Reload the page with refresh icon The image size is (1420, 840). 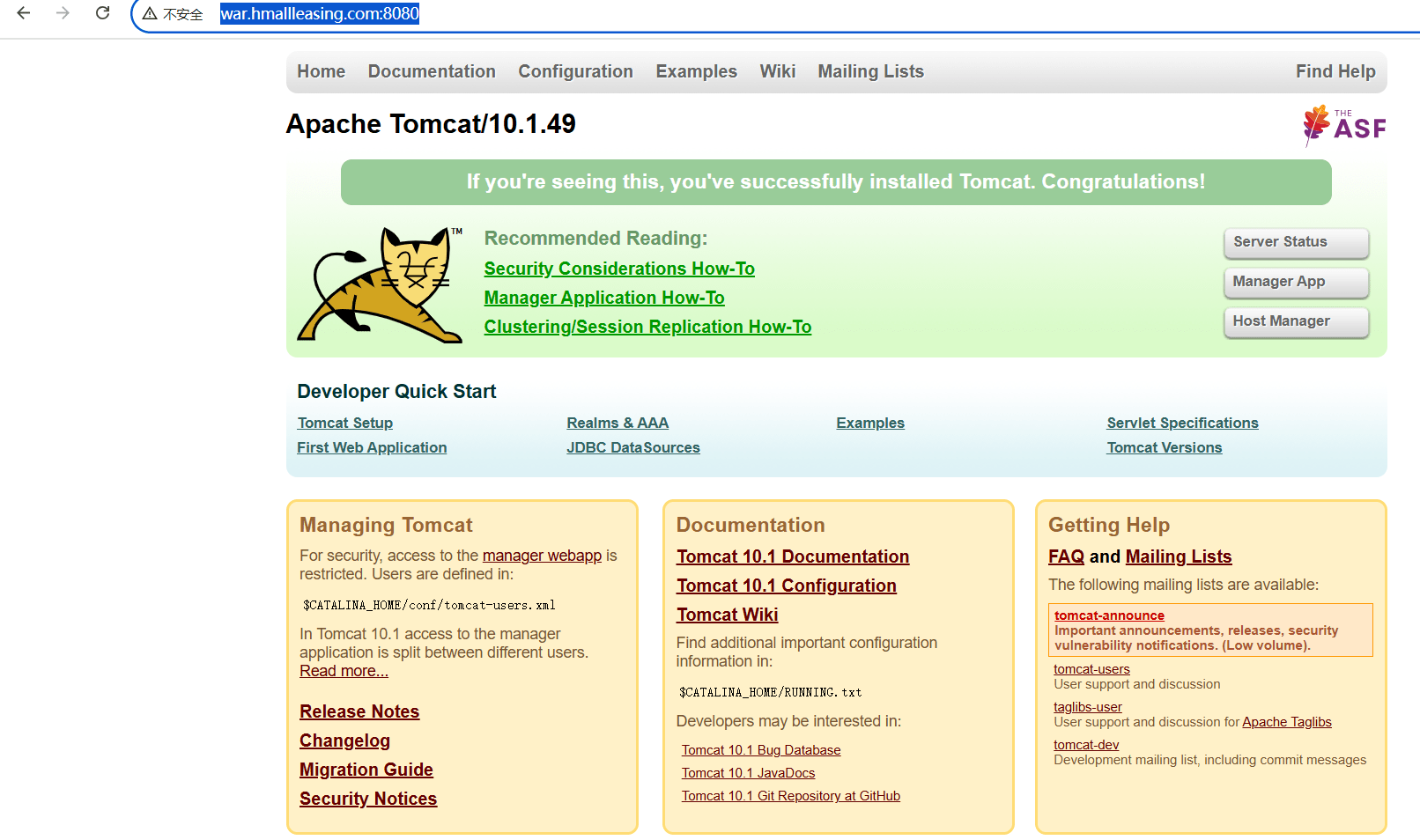tap(103, 13)
